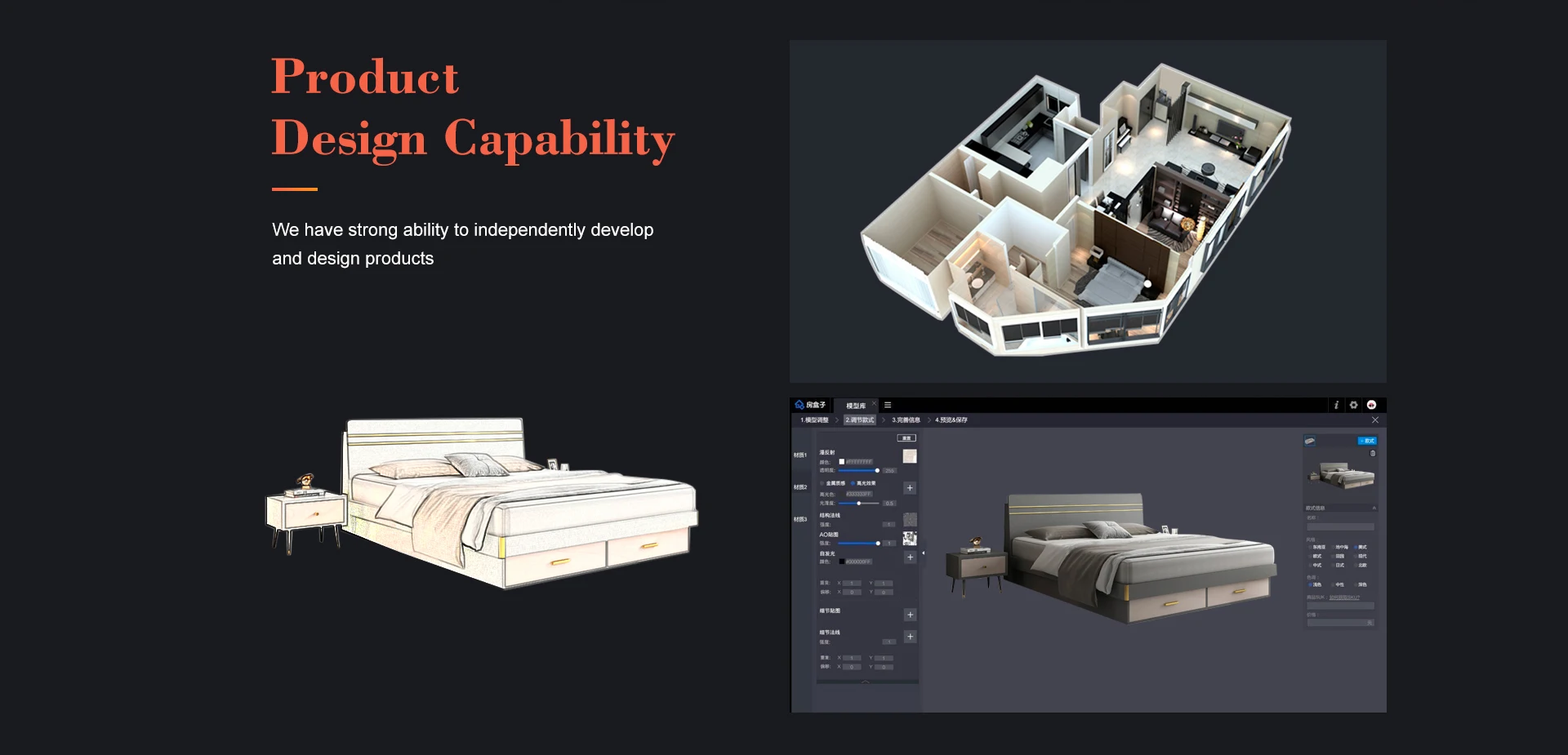Select the 中性 color tone radio button
The height and width of the screenshot is (755, 1568).
coord(1333,584)
